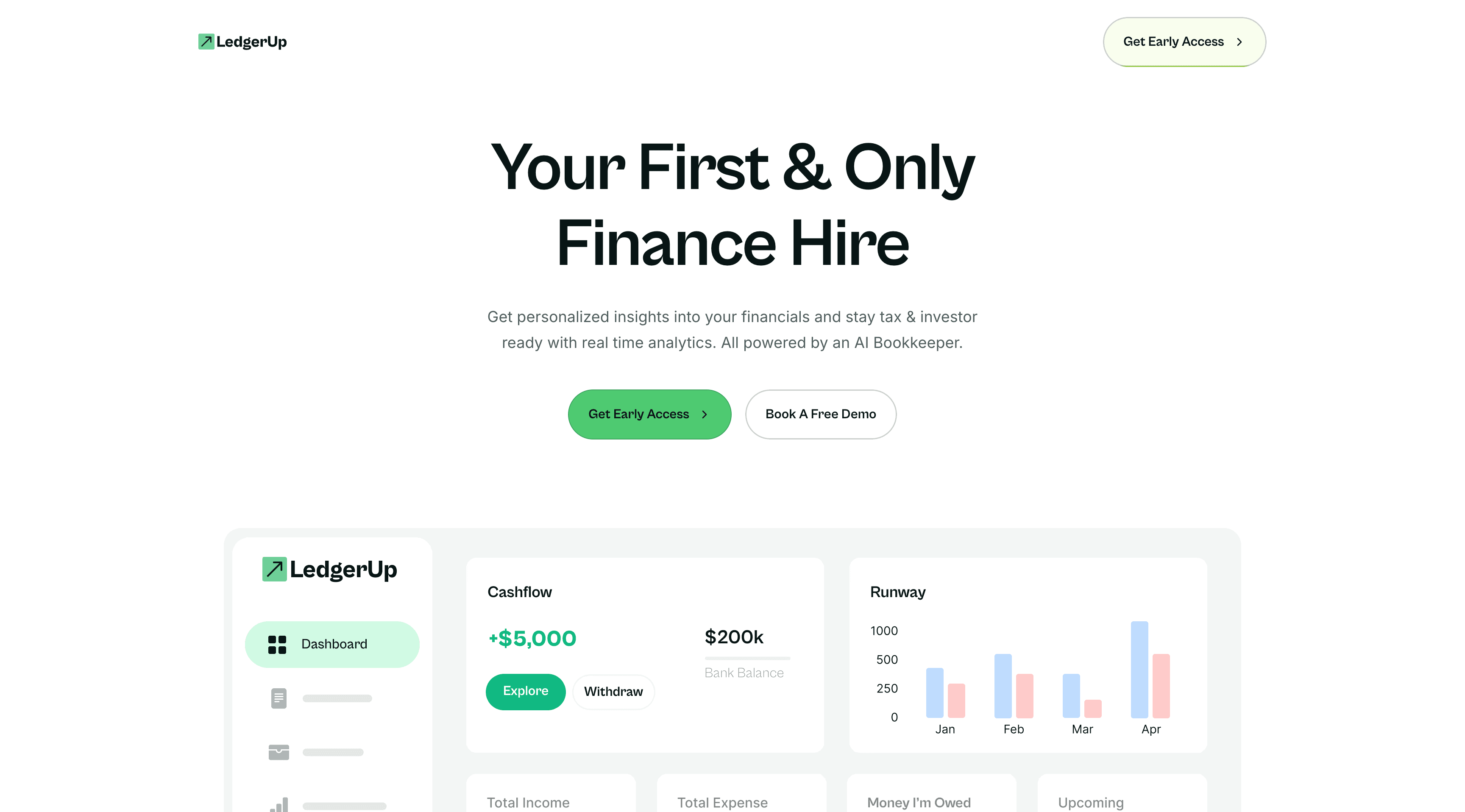Image resolution: width=1465 pixels, height=812 pixels.
Task: Click Book A Free Demo button
Action: click(820, 414)
